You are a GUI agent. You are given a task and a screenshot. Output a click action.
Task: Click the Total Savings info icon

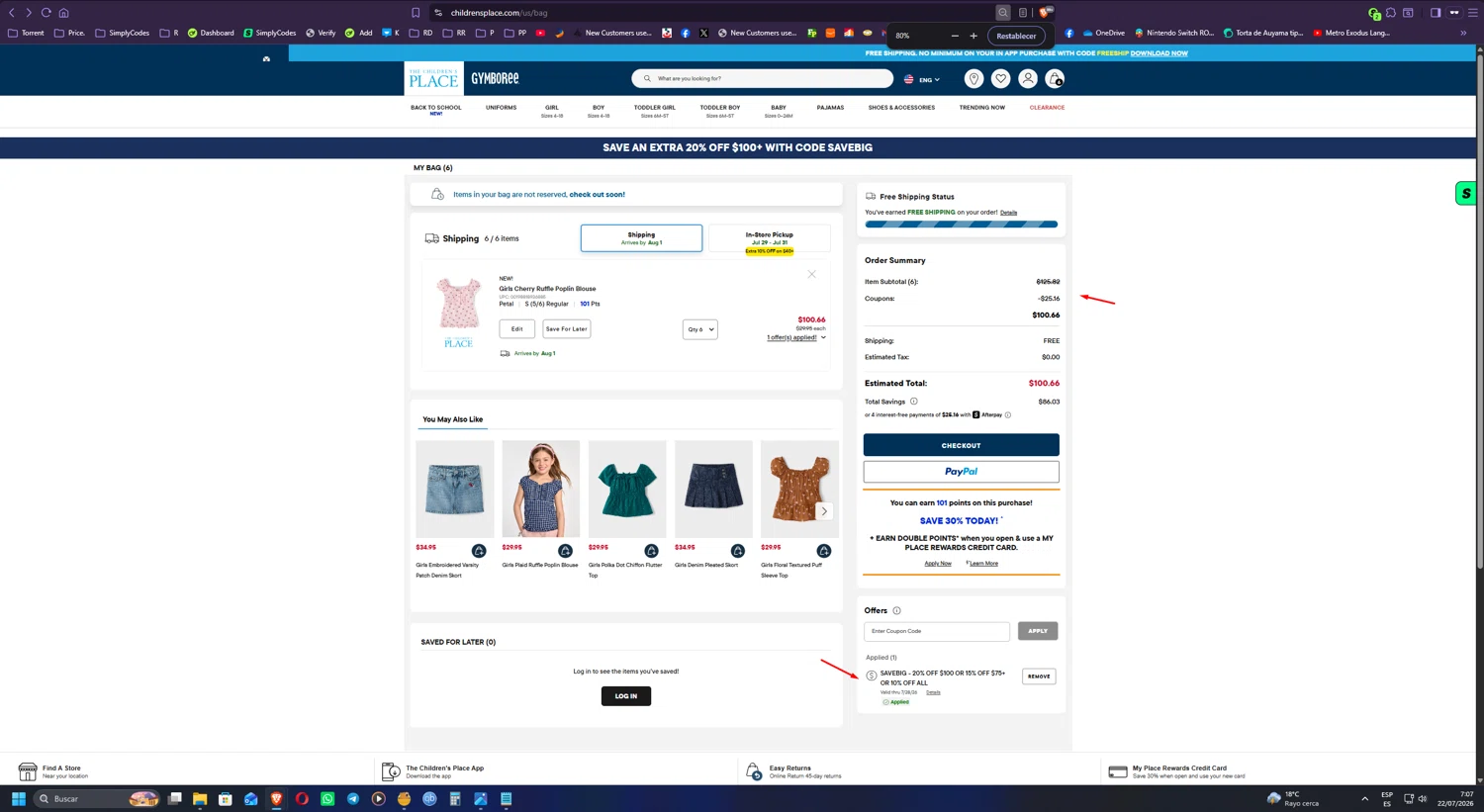click(913, 402)
